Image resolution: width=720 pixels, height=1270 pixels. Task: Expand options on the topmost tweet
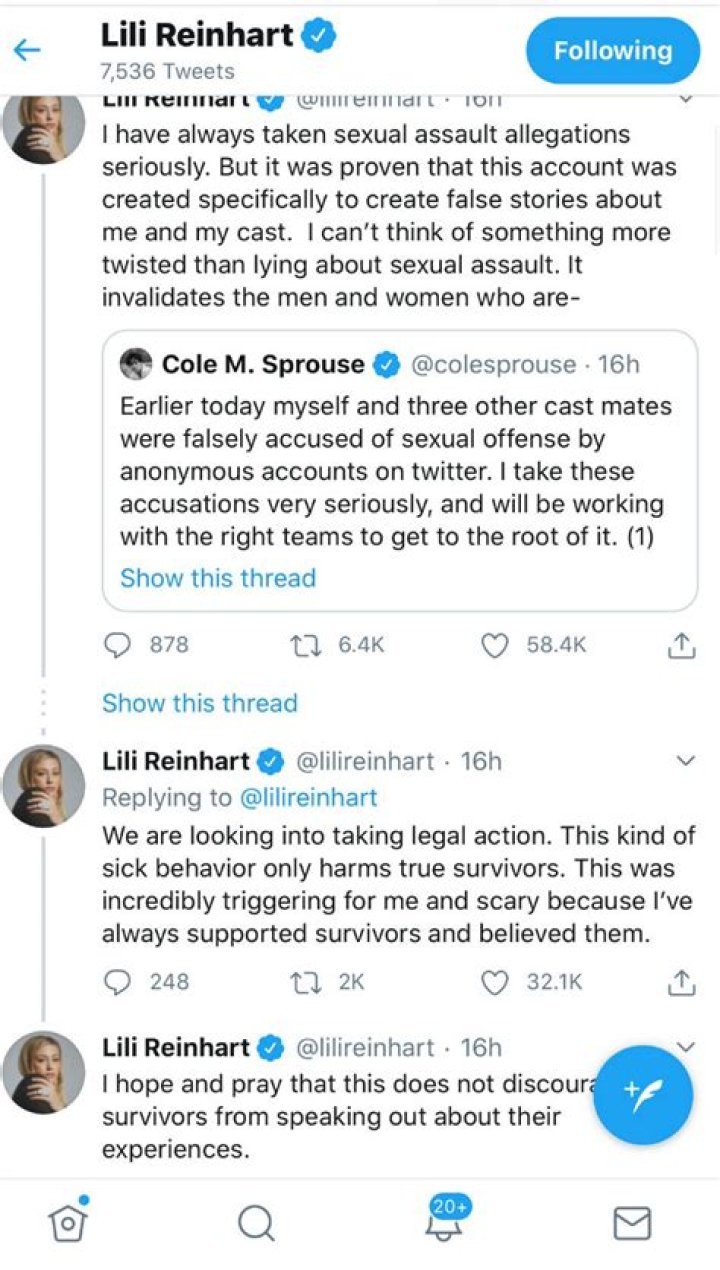(x=687, y=97)
